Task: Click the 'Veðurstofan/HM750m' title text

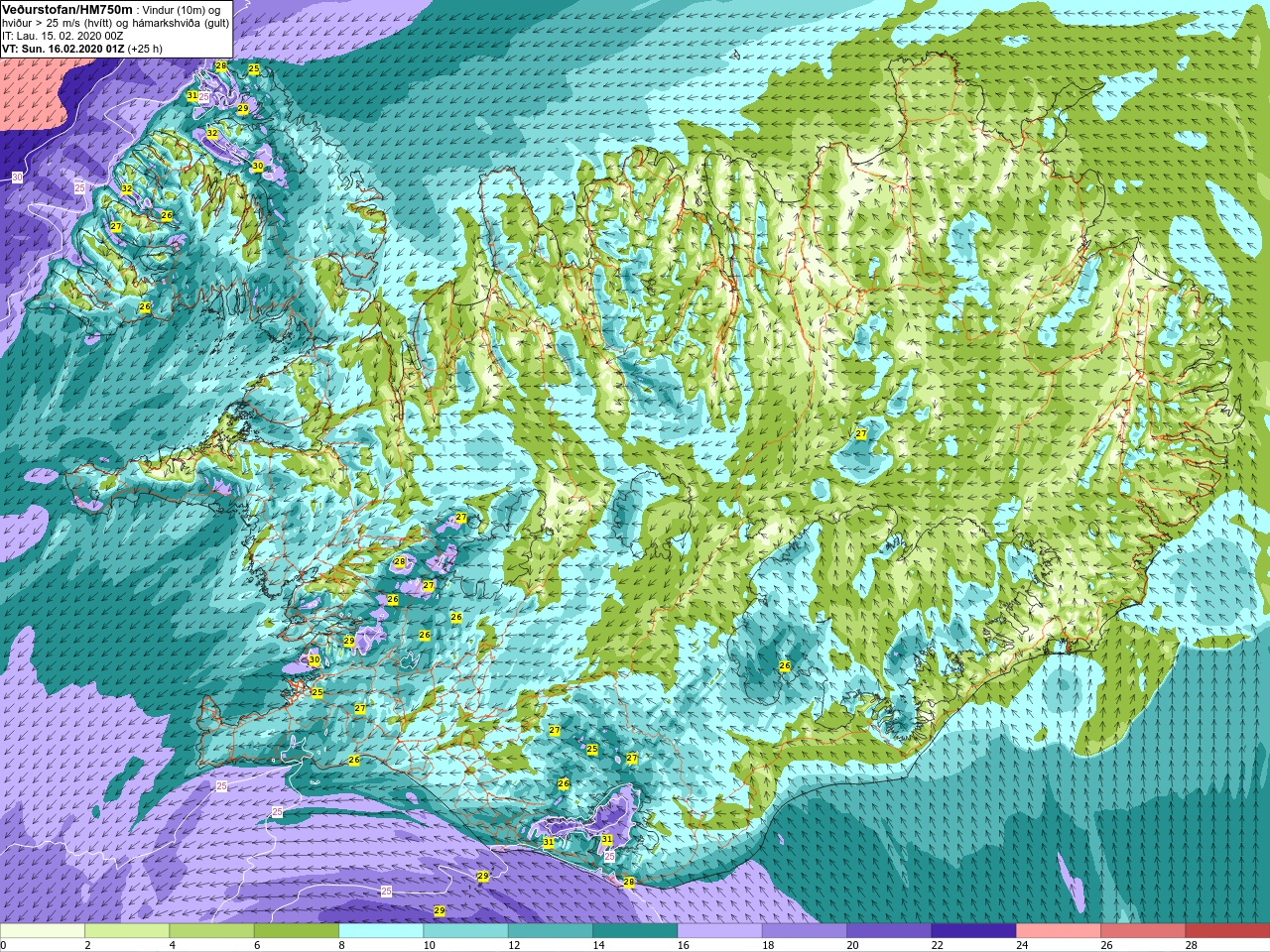Action: 66,10
